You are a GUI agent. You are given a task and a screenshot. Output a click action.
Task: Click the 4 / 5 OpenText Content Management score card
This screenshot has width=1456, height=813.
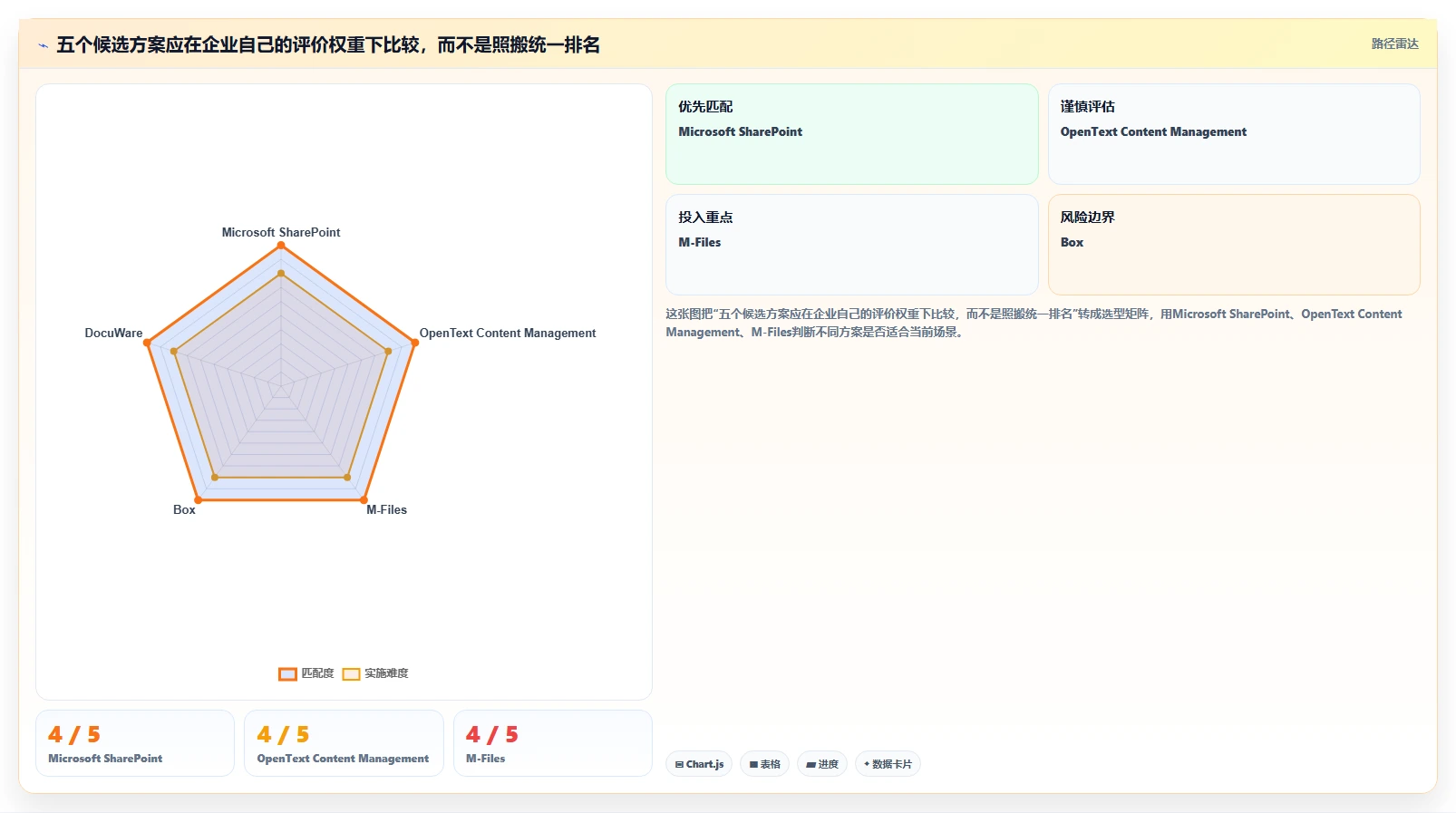click(x=344, y=743)
